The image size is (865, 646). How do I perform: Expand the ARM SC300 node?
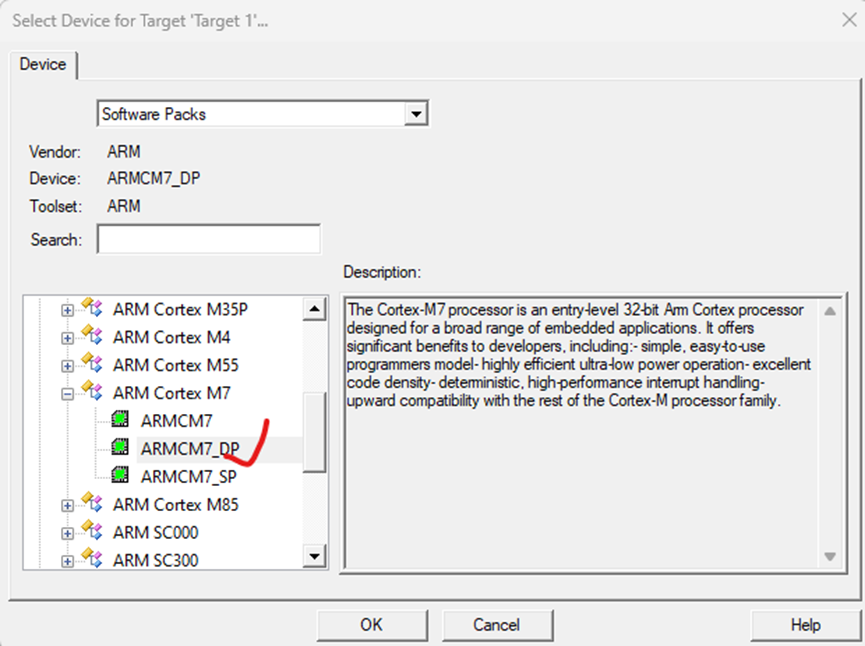click(x=67, y=562)
